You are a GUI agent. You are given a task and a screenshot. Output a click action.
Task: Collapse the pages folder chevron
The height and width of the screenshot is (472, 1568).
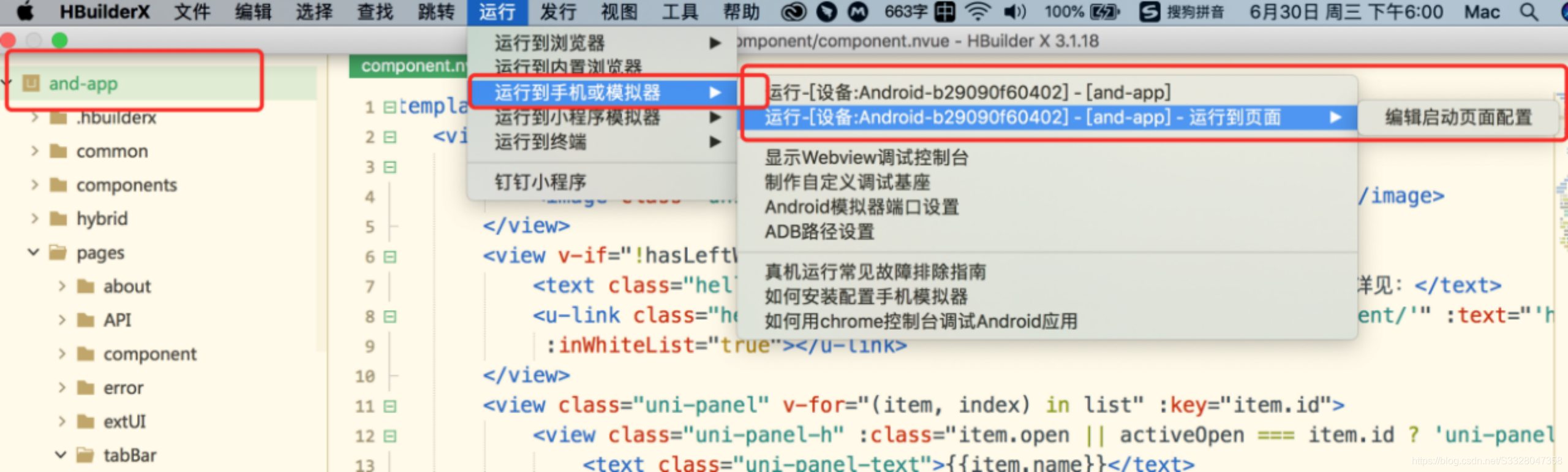pos(34,252)
